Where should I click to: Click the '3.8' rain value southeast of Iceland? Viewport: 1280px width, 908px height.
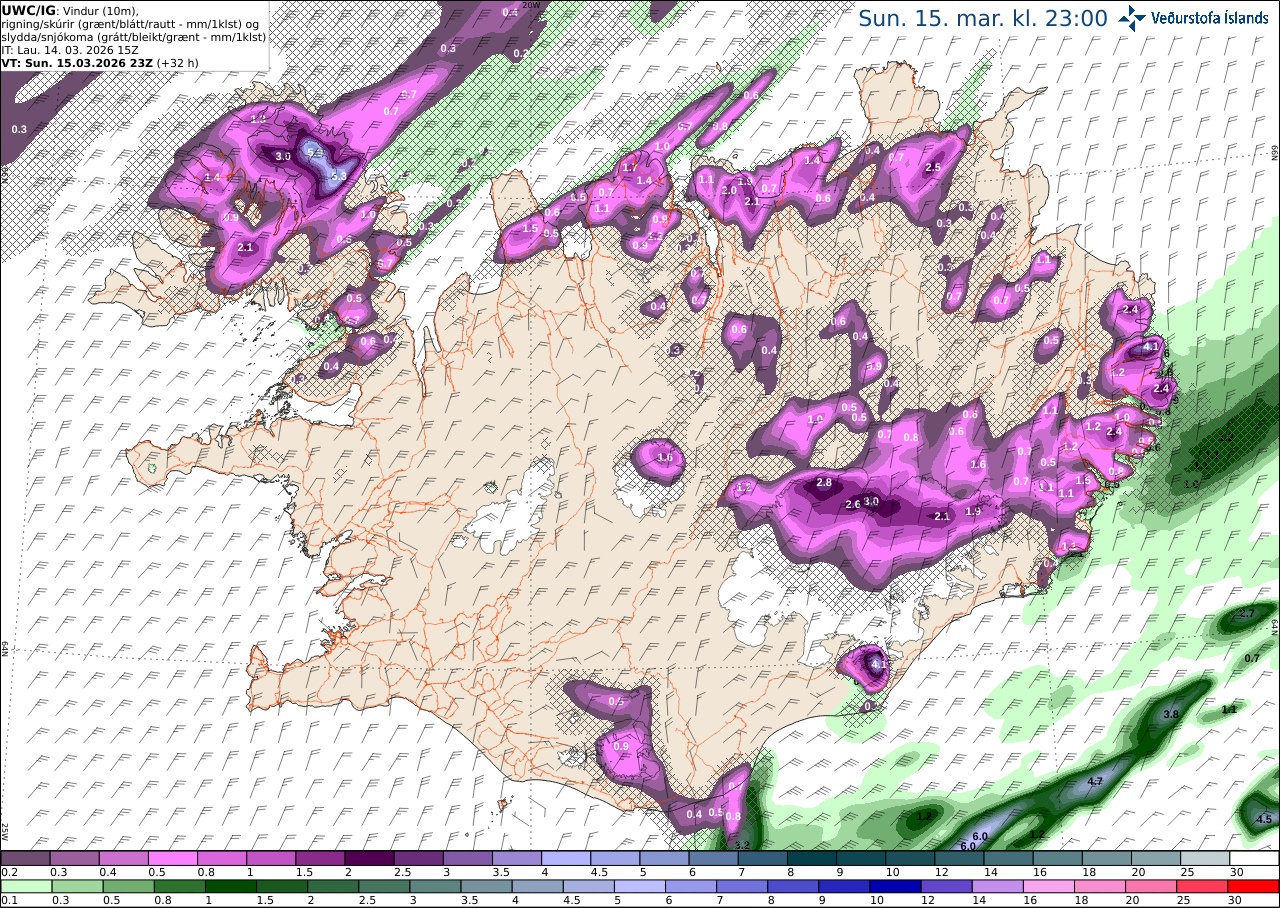click(x=1172, y=714)
